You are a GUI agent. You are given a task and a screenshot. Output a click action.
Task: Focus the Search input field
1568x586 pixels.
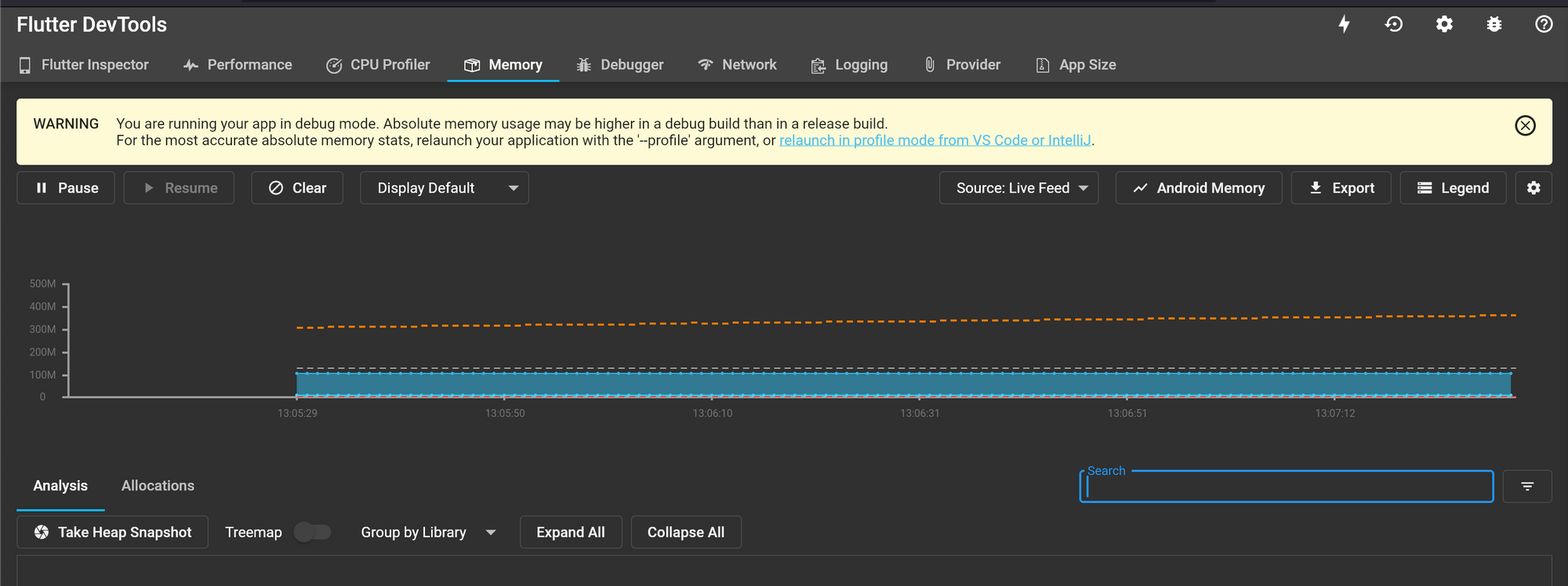[x=1287, y=487]
